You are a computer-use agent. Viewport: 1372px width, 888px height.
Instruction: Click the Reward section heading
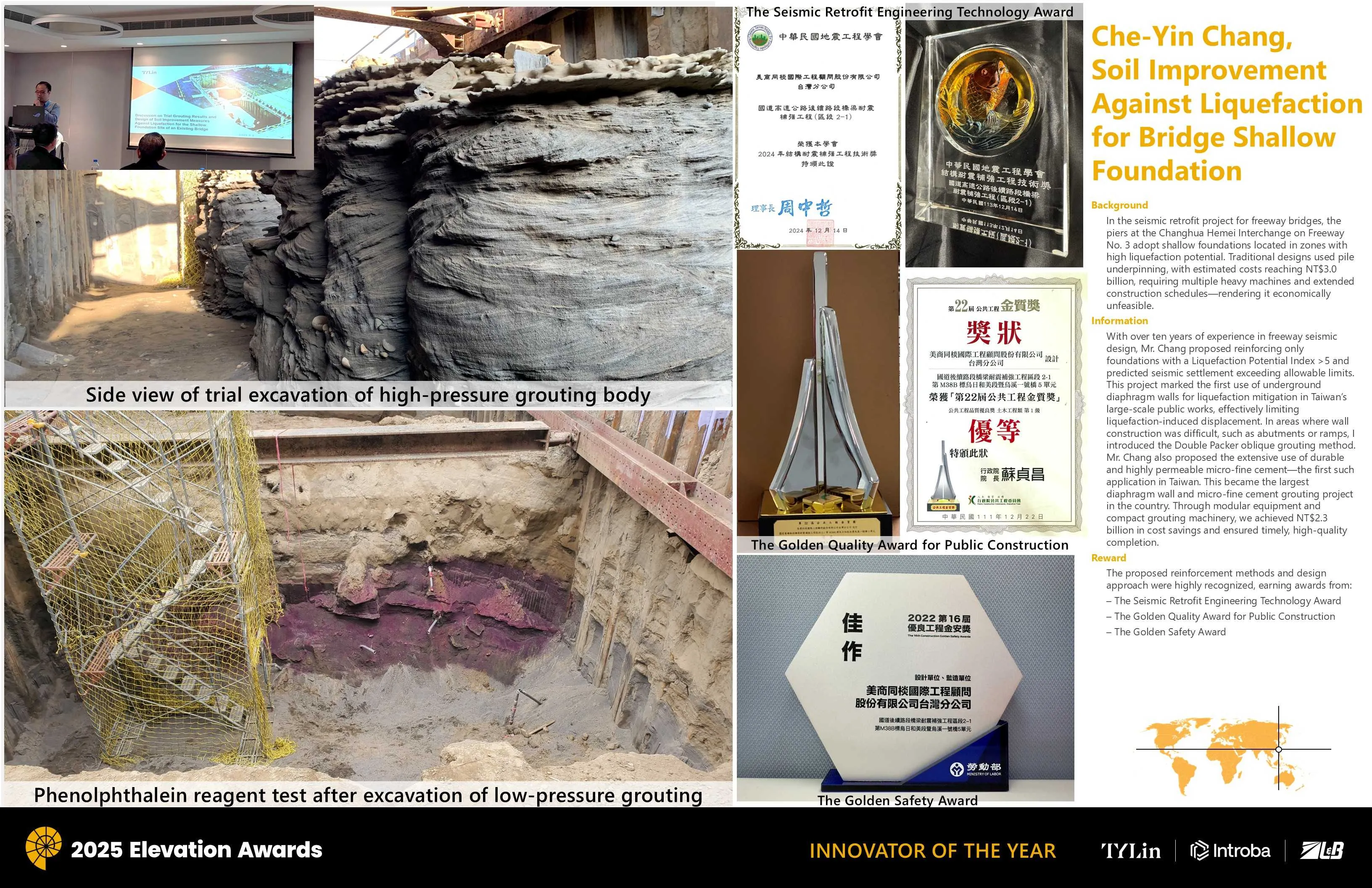coord(1108,558)
